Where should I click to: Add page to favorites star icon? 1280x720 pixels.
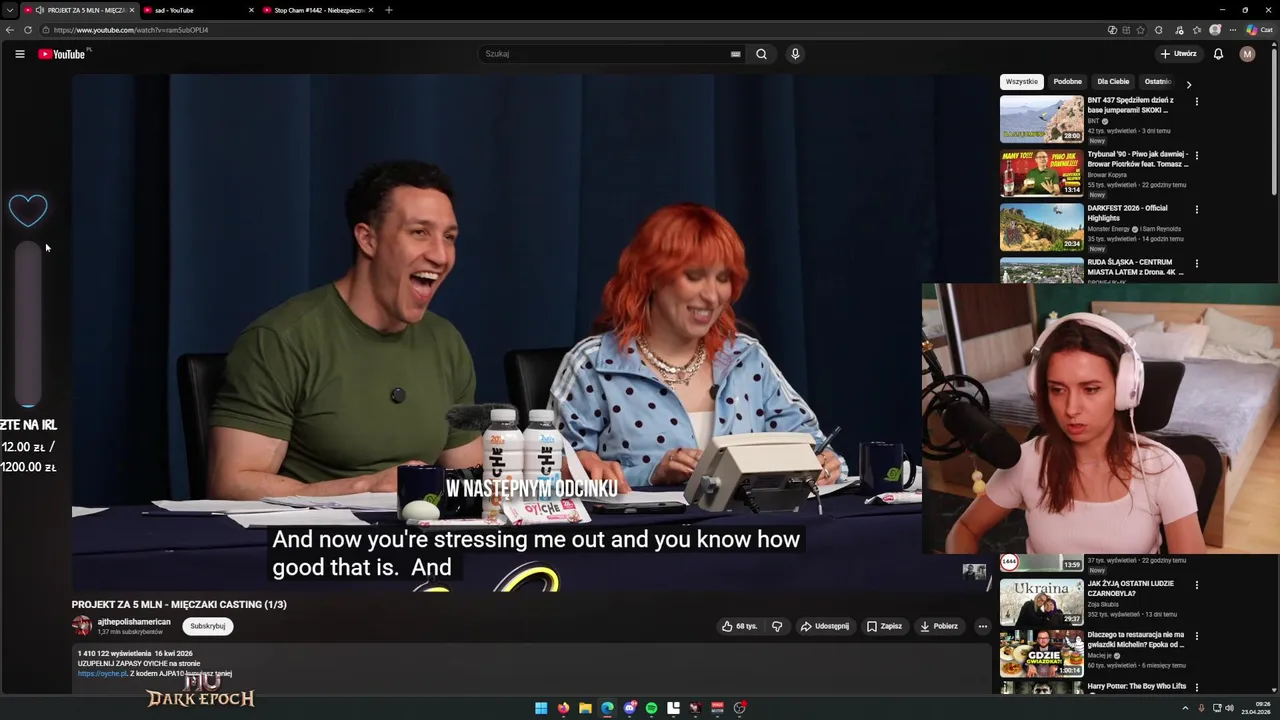[x=1140, y=30]
